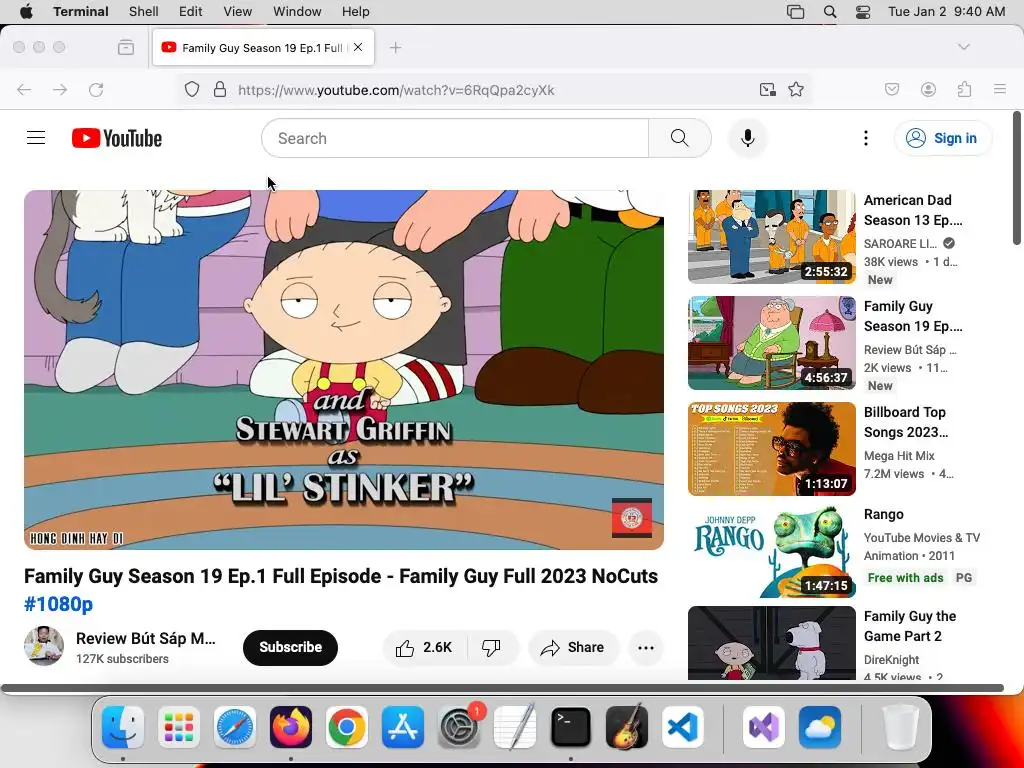Go to the YouTube home logo

117,138
